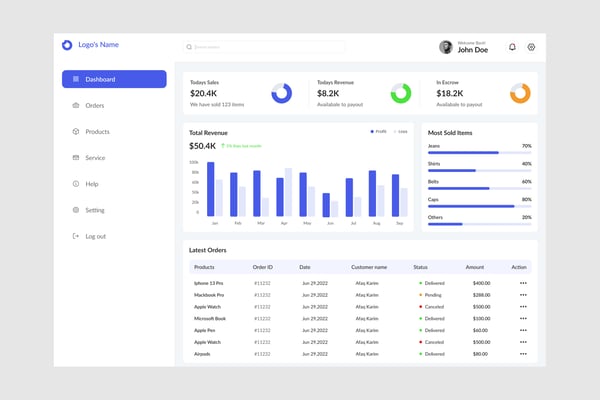Viewport: 600px width, 400px height.
Task: Open actions menu for $500.00 second Apple Watch
Action: pos(523,342)
